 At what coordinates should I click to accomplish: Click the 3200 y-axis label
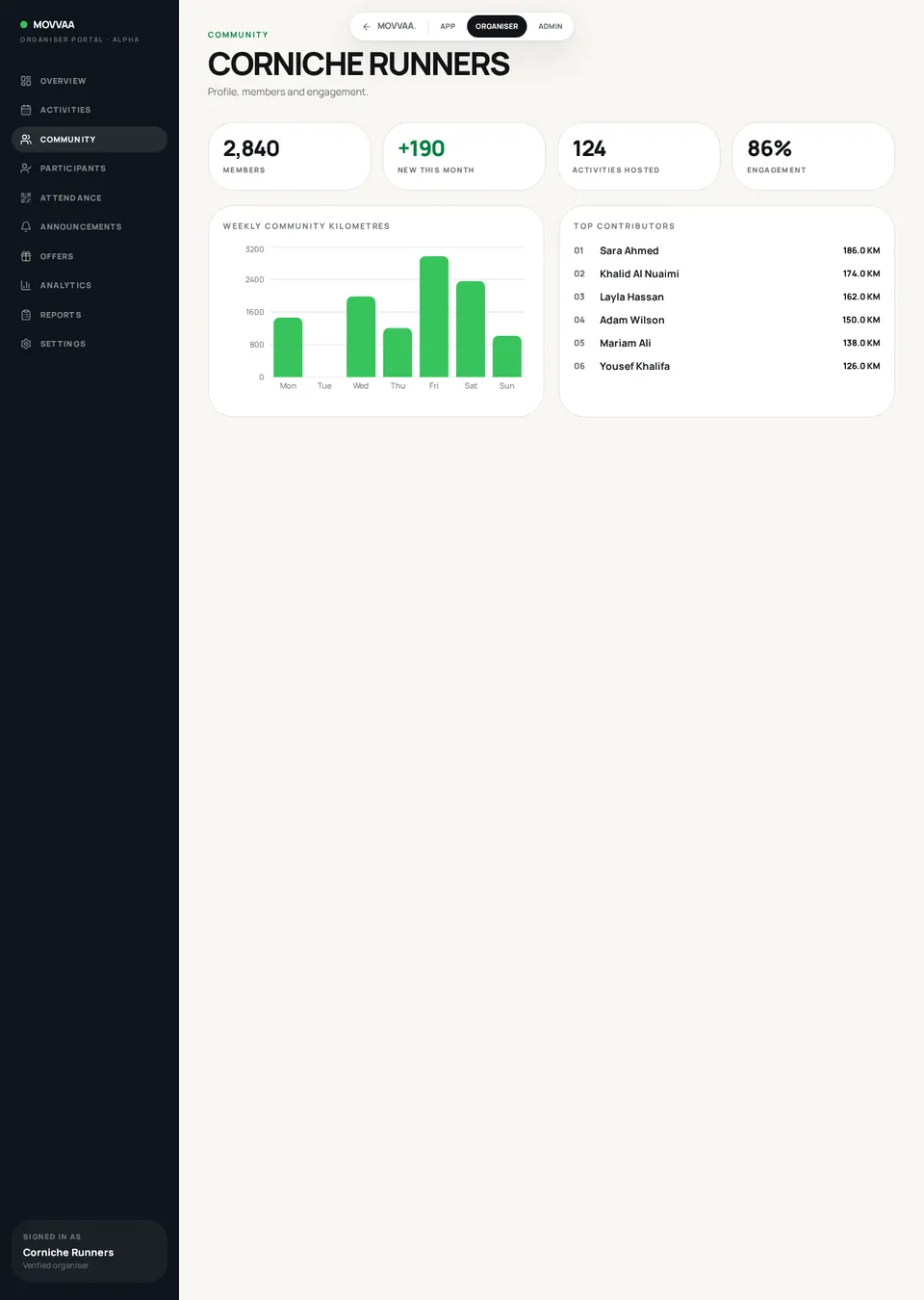click(x=254, y=249)
